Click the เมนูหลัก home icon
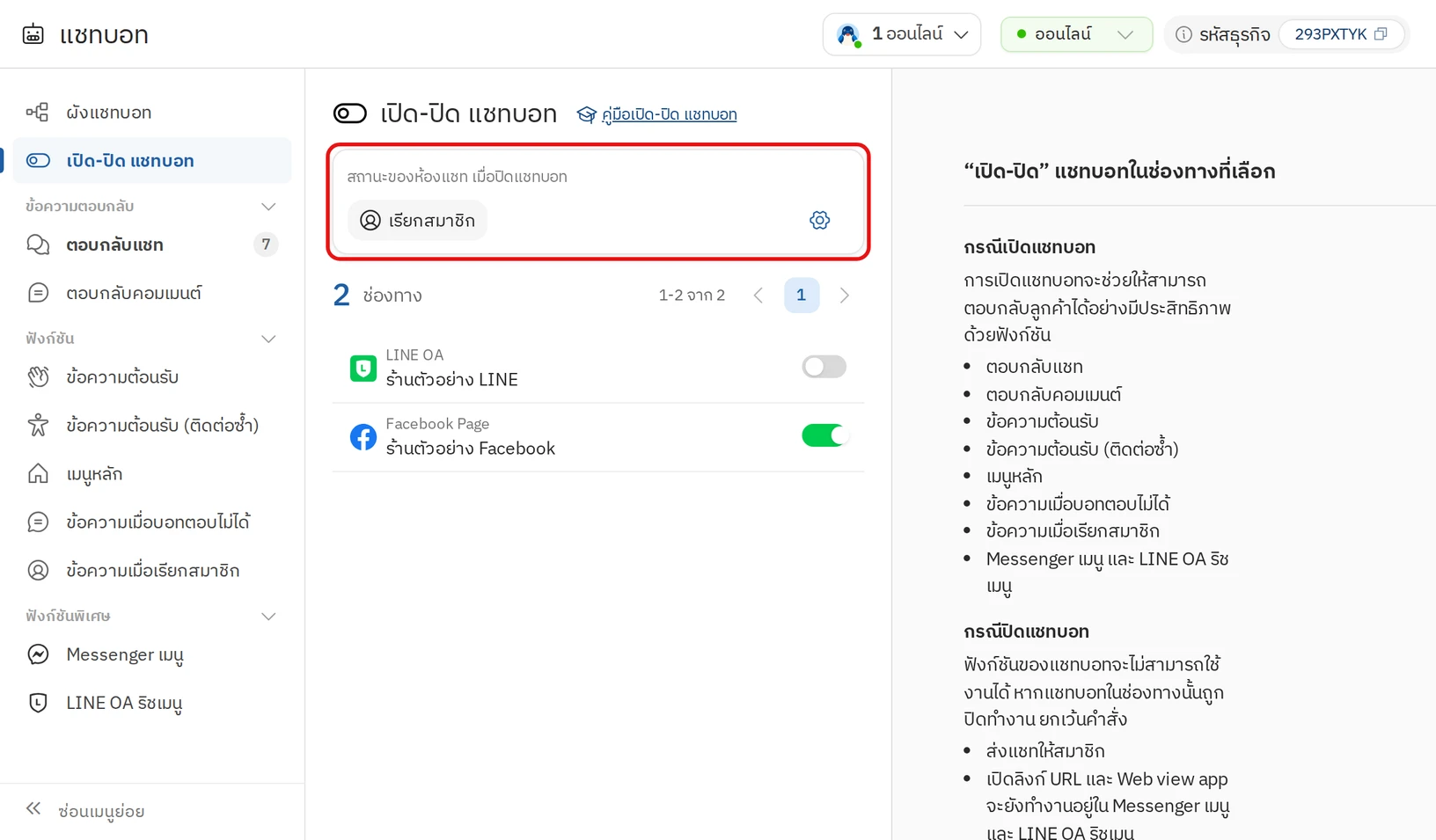The width and height of the screenshot is (1436, 840). [38, 473]
